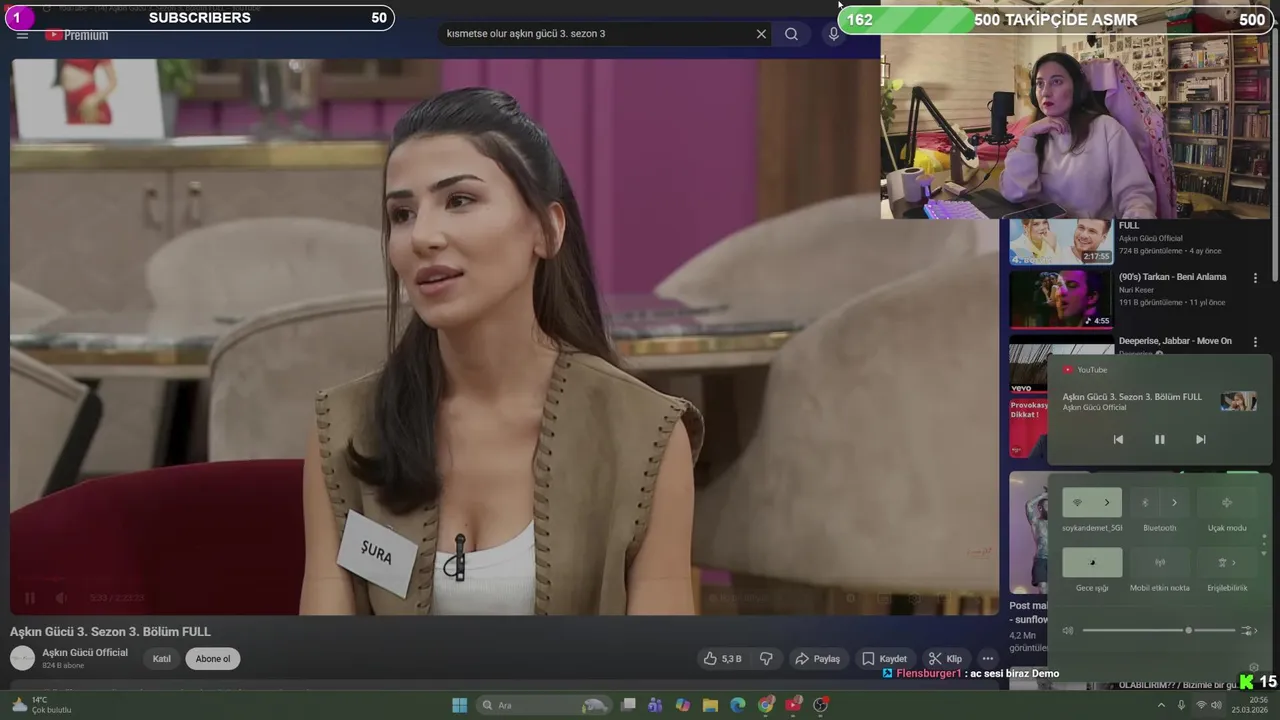Expand Bluetooth devices arrow
The width and height of the screenshot is (1280, 720).
[1174, 503]
